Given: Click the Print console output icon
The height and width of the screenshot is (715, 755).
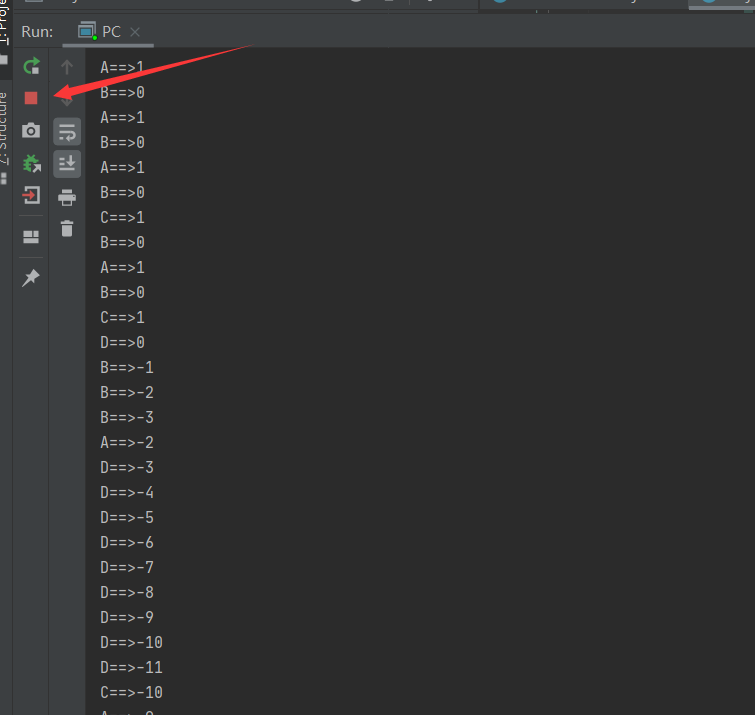Looking at the screenshot, I should point(67,197).
